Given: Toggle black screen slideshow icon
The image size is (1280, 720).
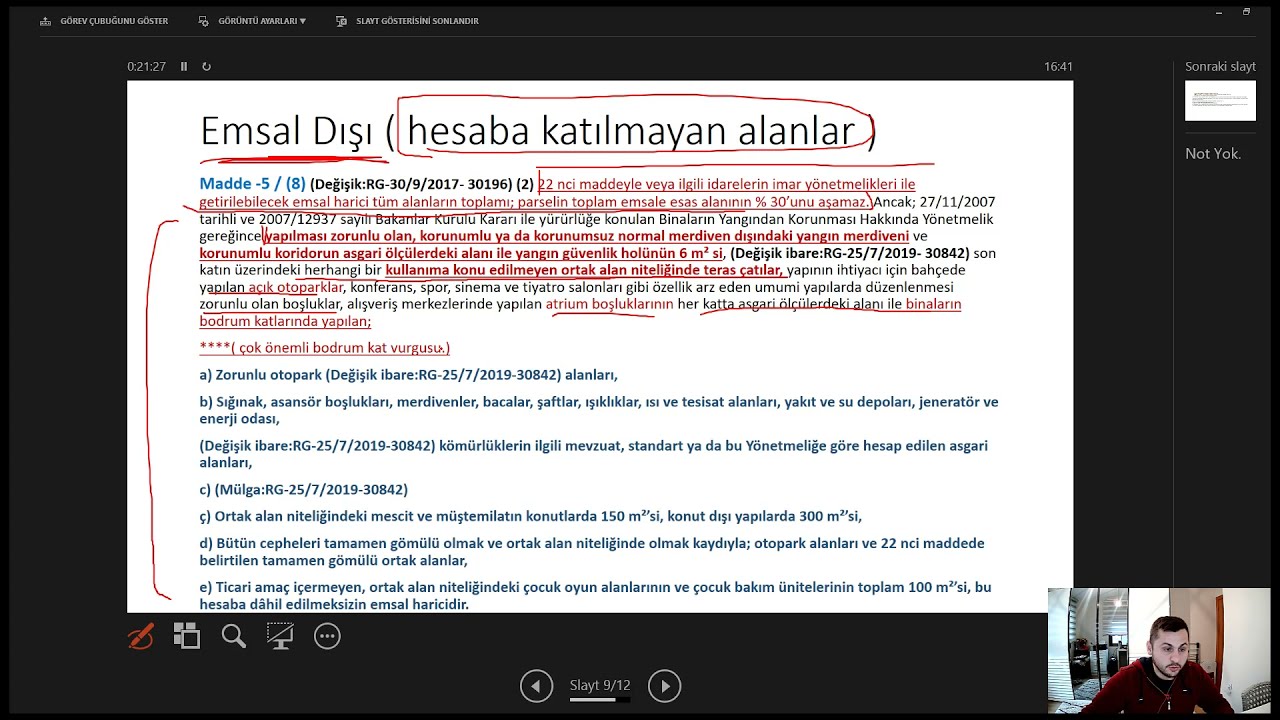Looking at the screenshot, I should point(280,636).
